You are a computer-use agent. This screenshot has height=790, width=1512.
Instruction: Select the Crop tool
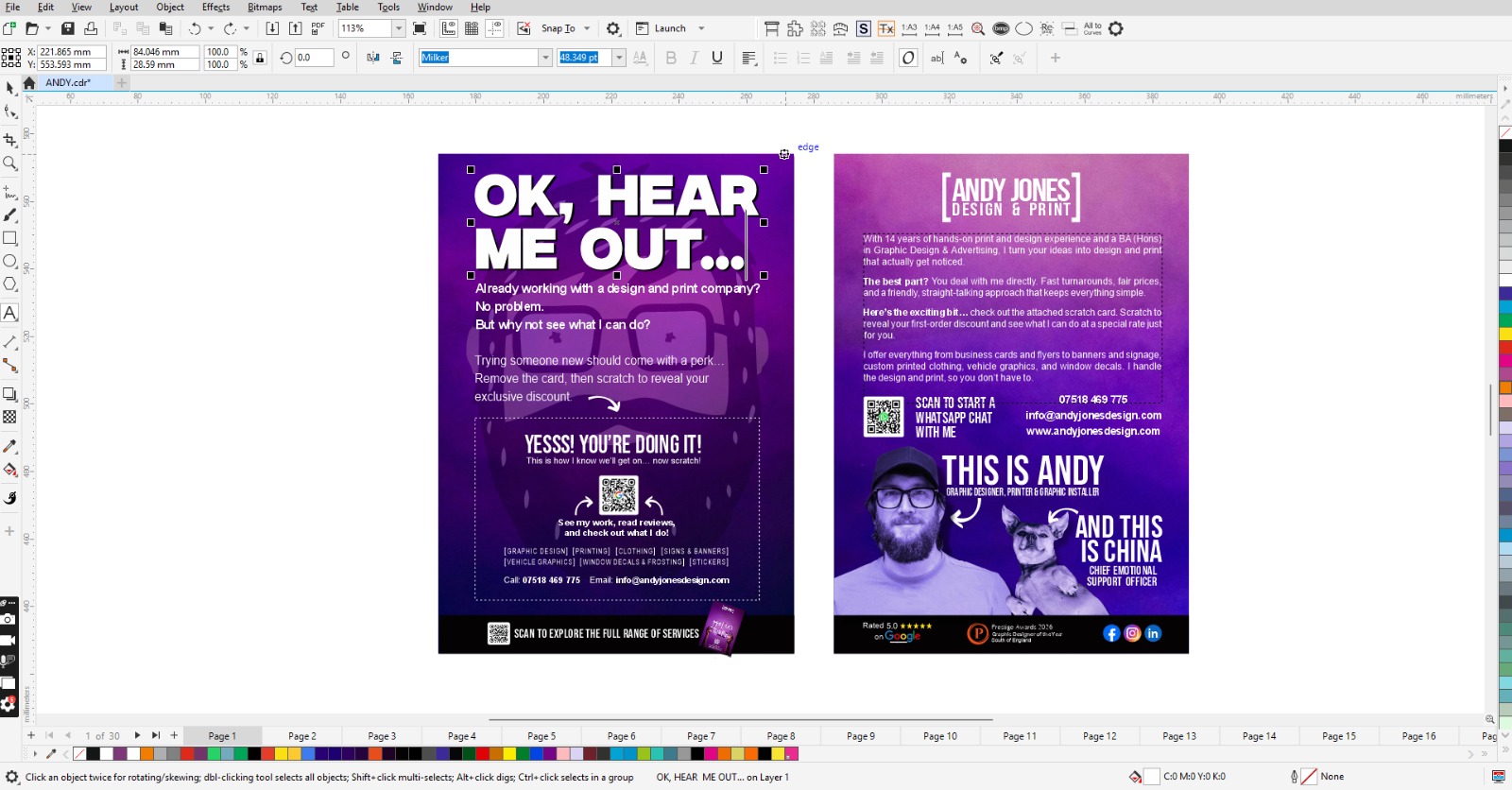[x=10, y=140]
